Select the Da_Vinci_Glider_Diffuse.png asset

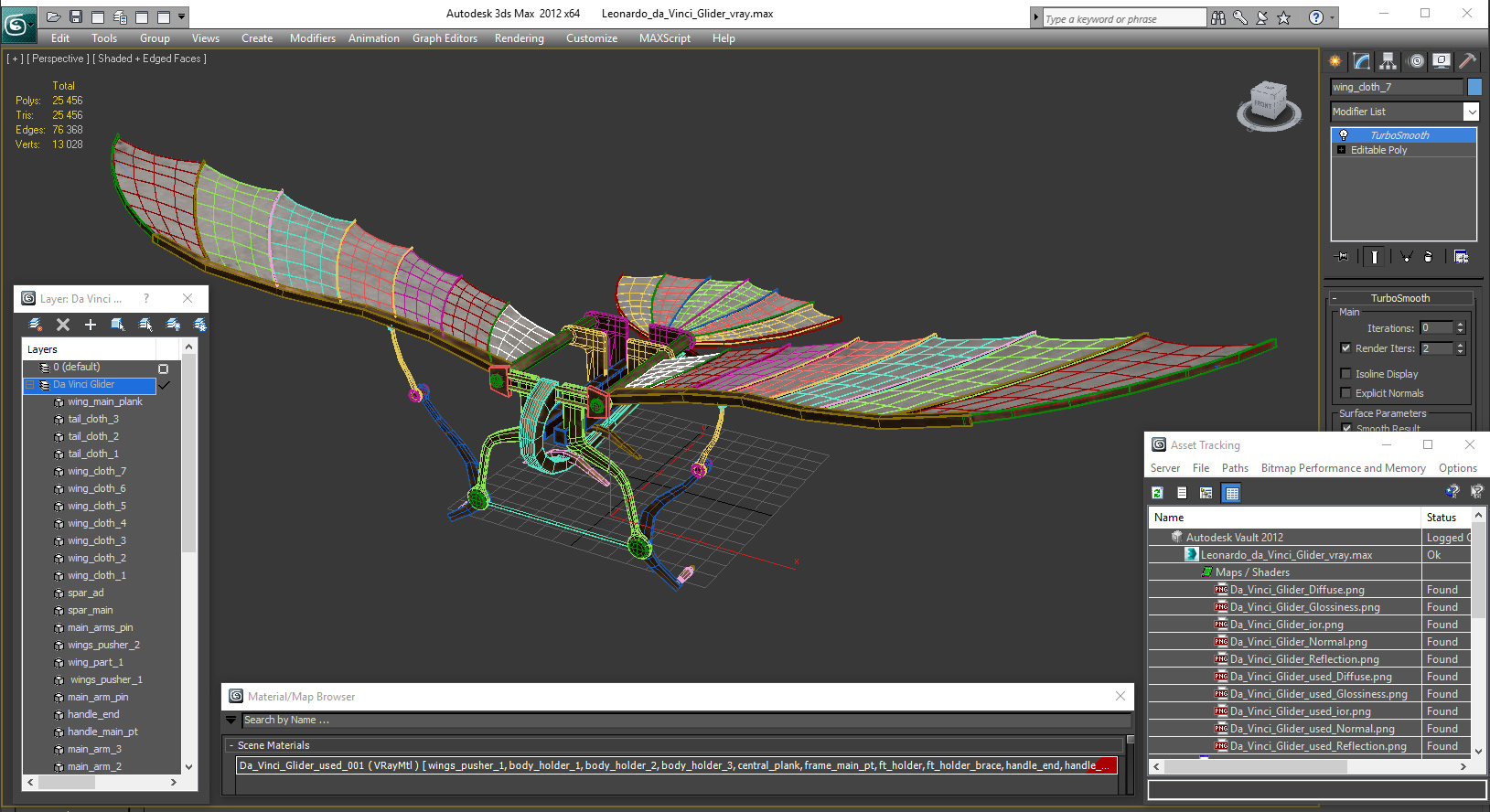(x=1297, y=590)
